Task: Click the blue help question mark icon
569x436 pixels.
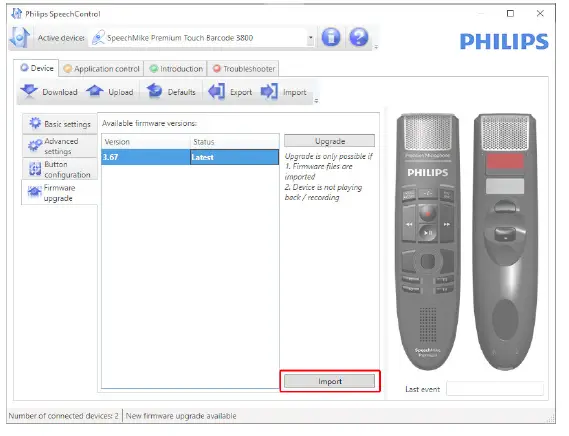Action: click(x=359, y=37)
